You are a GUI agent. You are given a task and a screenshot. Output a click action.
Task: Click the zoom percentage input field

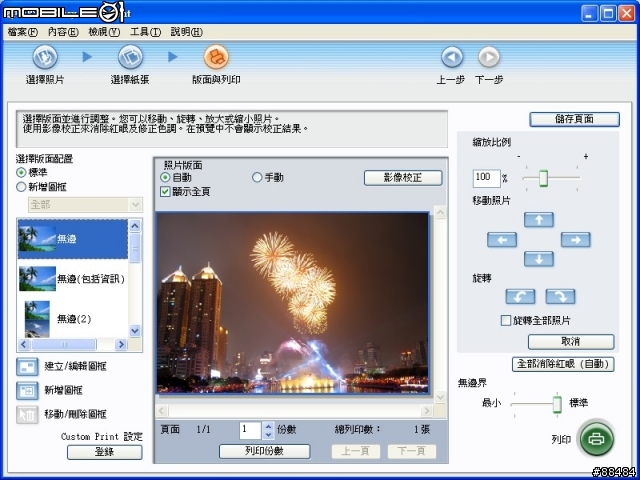point(487,178)
